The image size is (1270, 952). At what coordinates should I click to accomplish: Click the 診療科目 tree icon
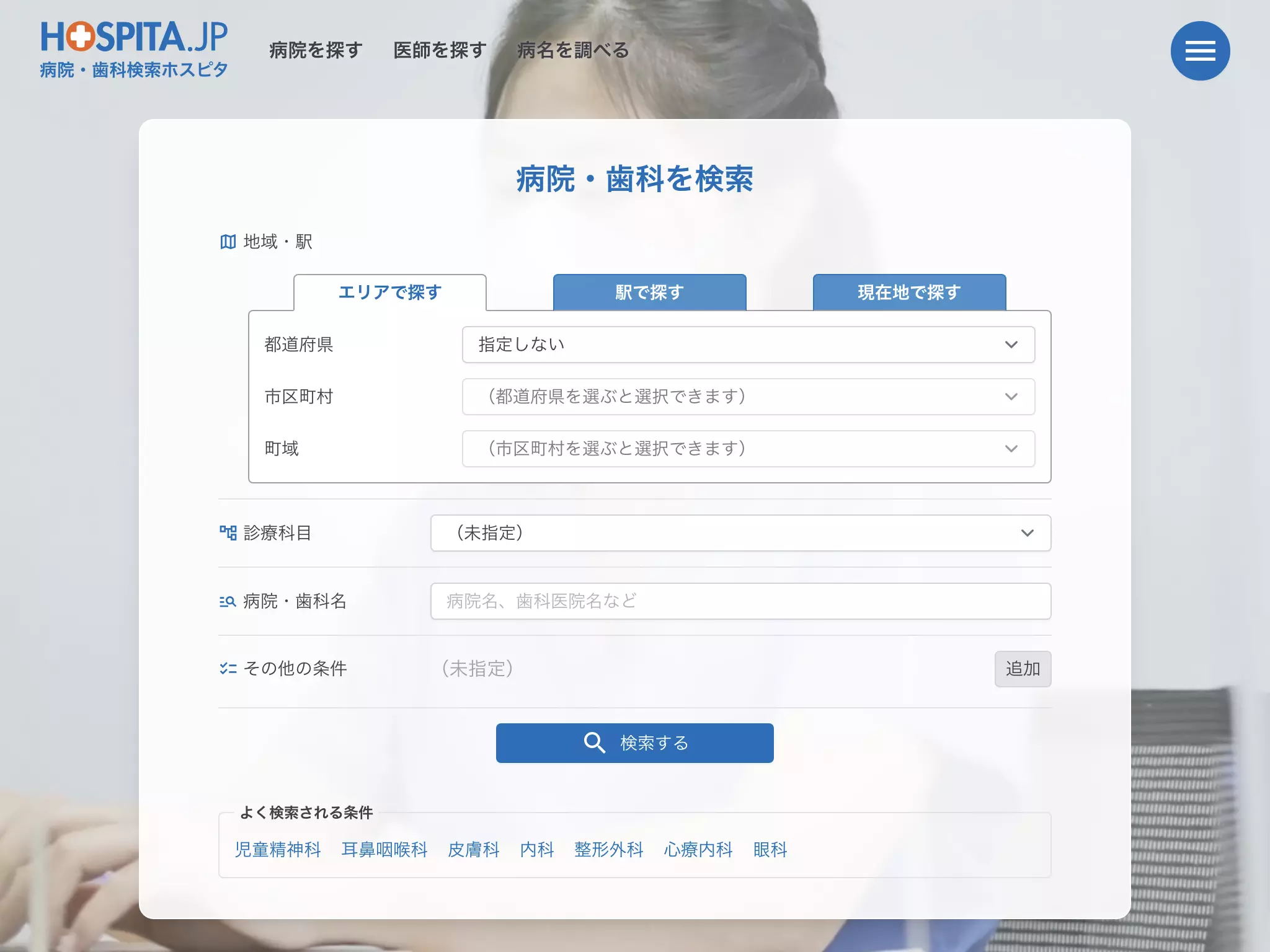228,532
